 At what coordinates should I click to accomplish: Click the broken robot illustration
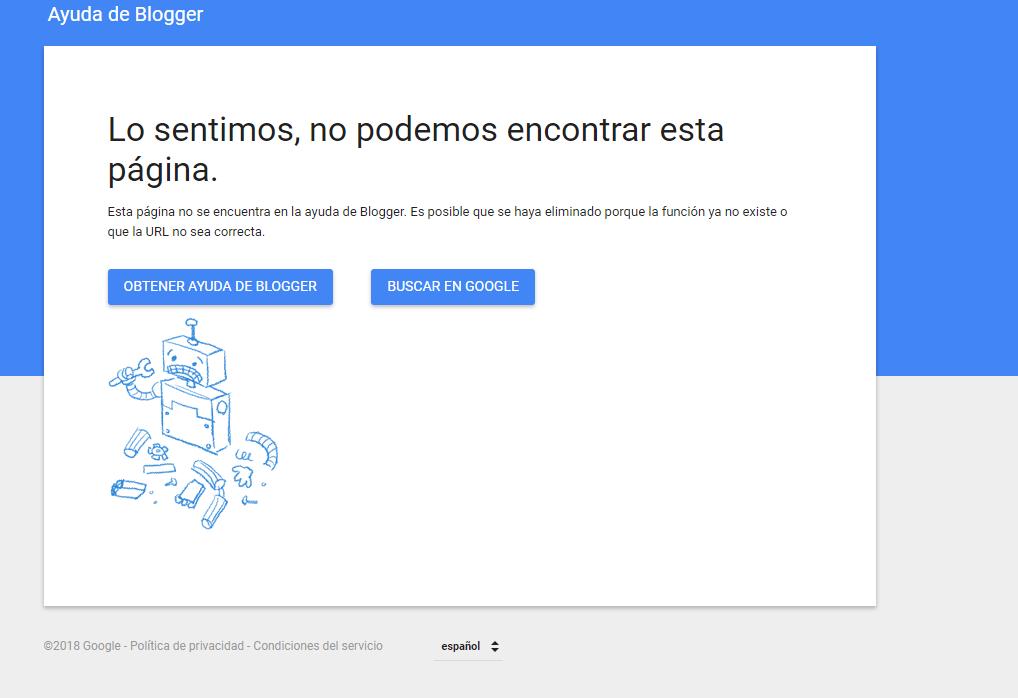(x=195, y=420)
